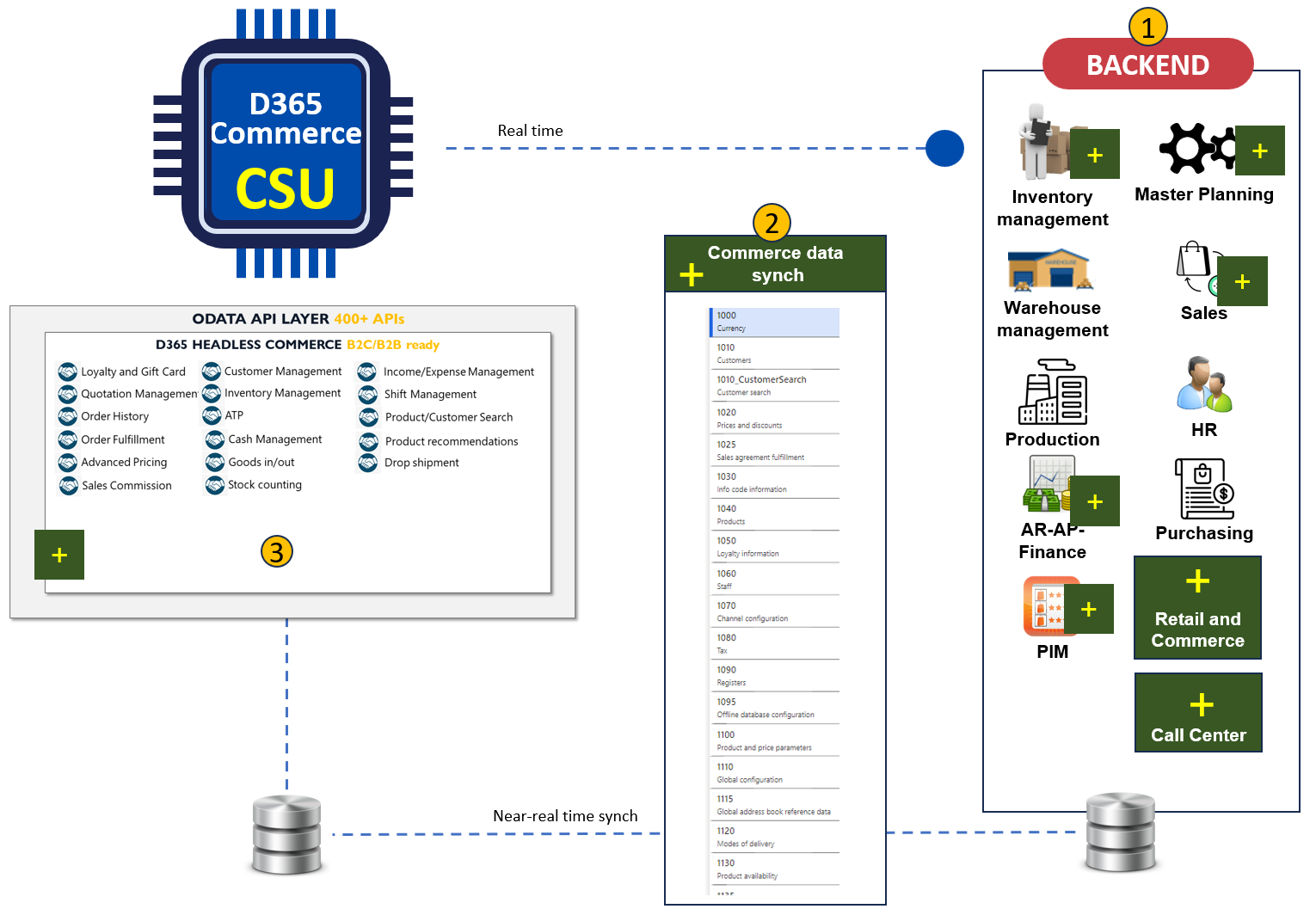Pick the handshake icon for Order Fulfillment
Viewport: 1316px width, 909px height.
click(x=68, y=439)
